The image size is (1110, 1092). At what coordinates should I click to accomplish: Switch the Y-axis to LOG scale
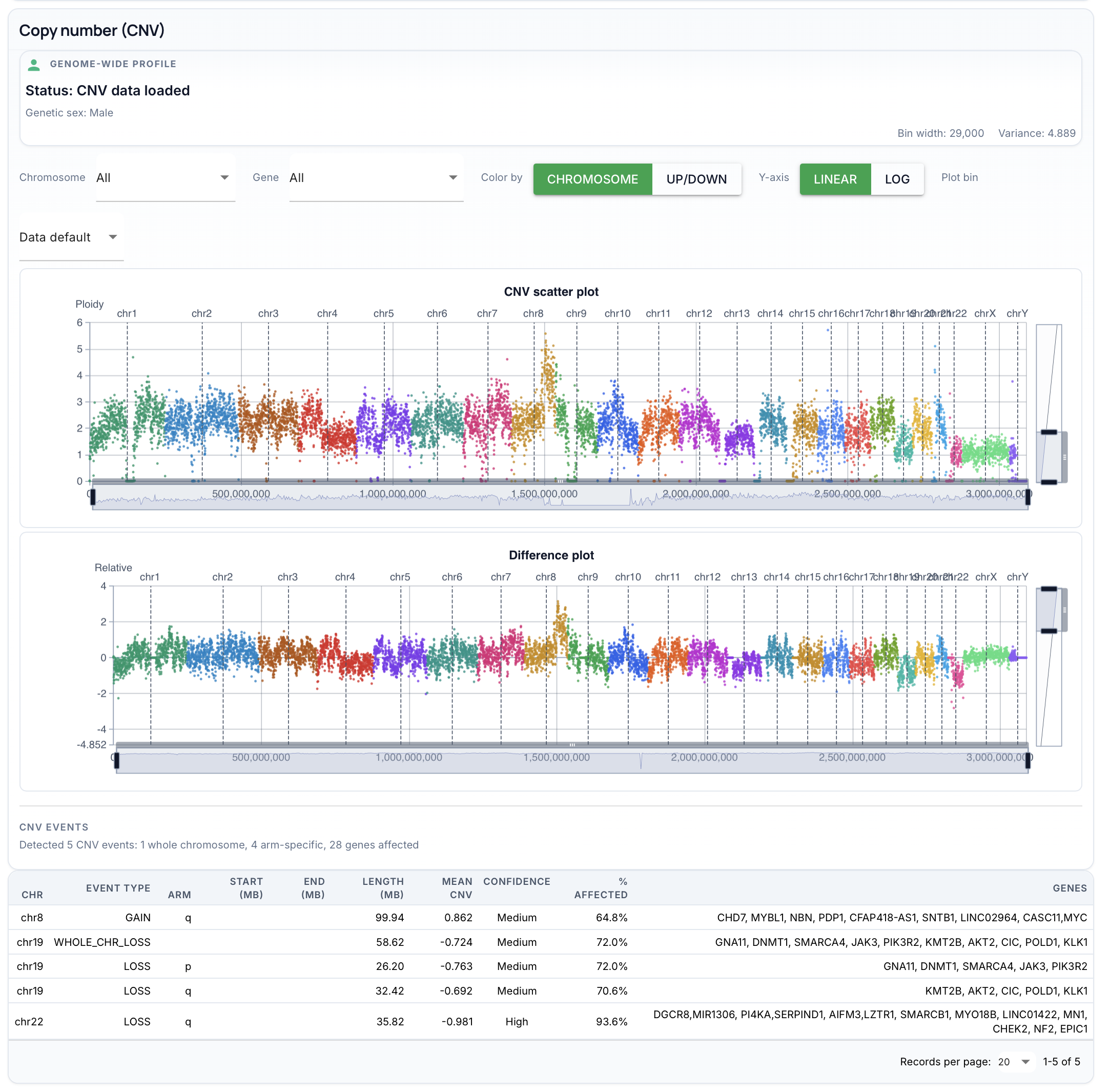click(x=897, y=179)
